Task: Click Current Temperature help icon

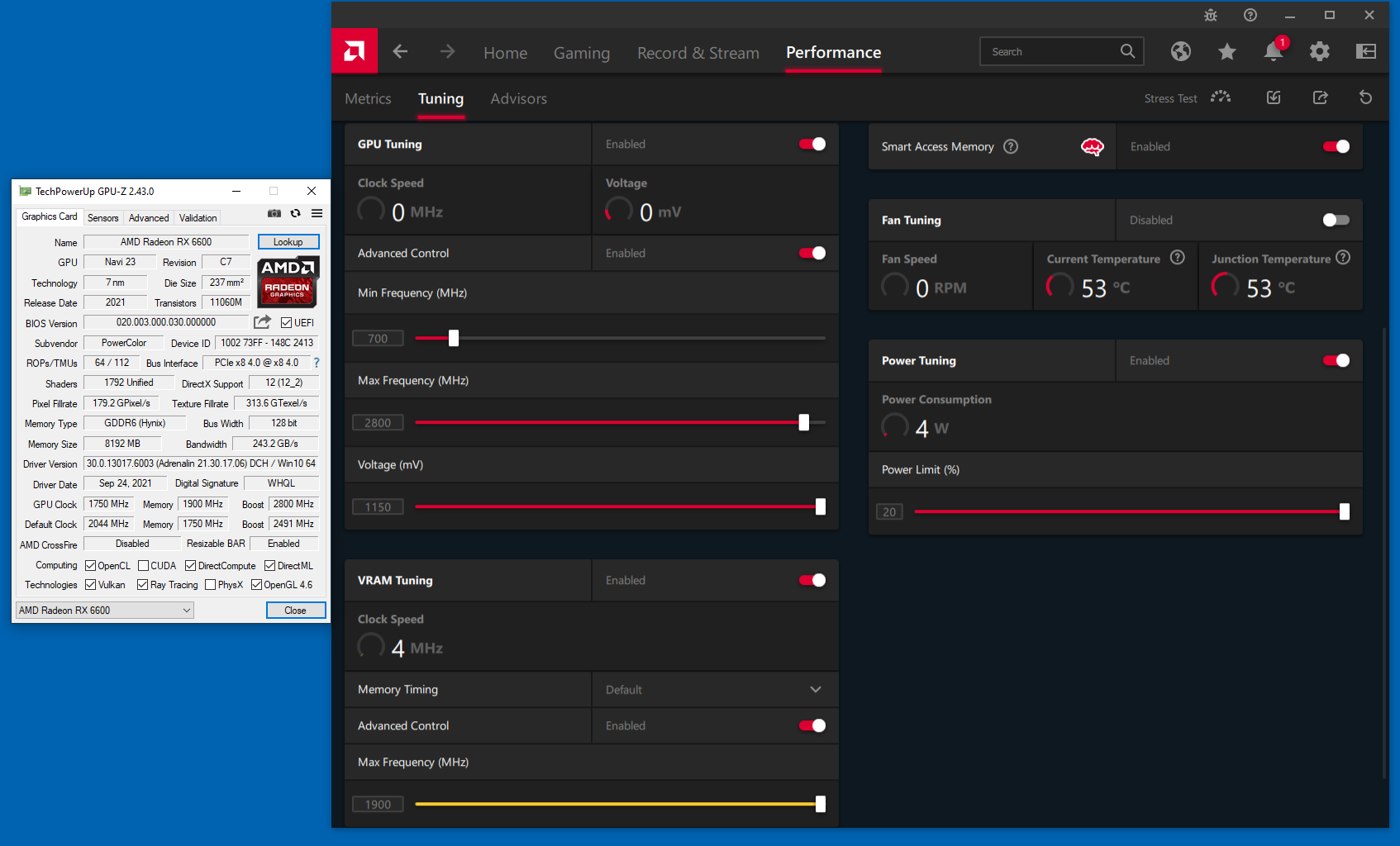Action: pos(1178,258)
